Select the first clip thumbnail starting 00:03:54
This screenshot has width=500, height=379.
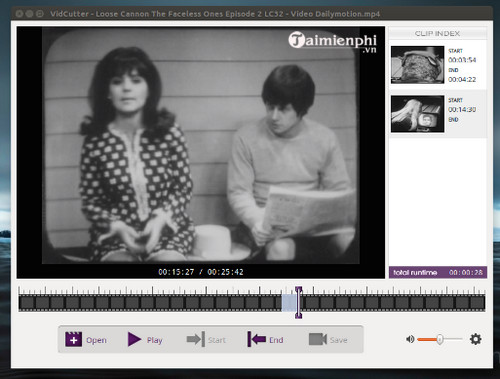click(417, 65)
